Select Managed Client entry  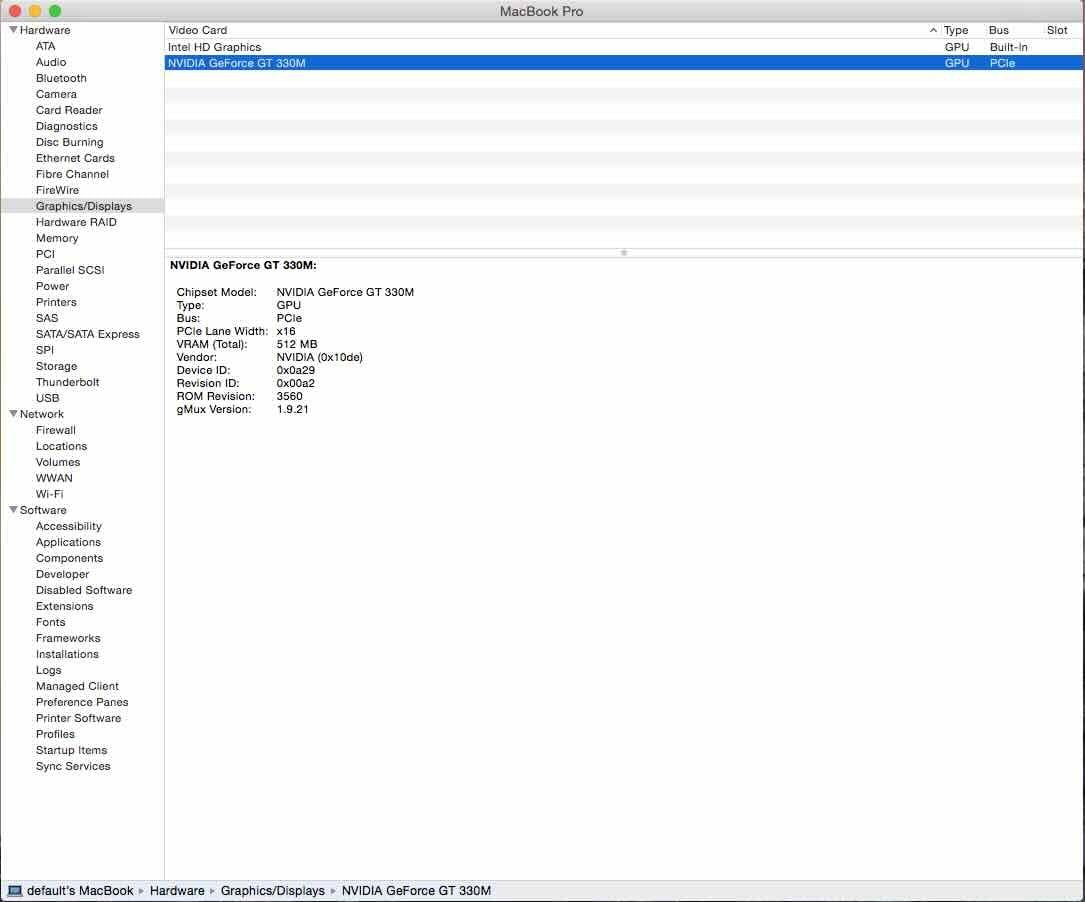click(77, 686)
